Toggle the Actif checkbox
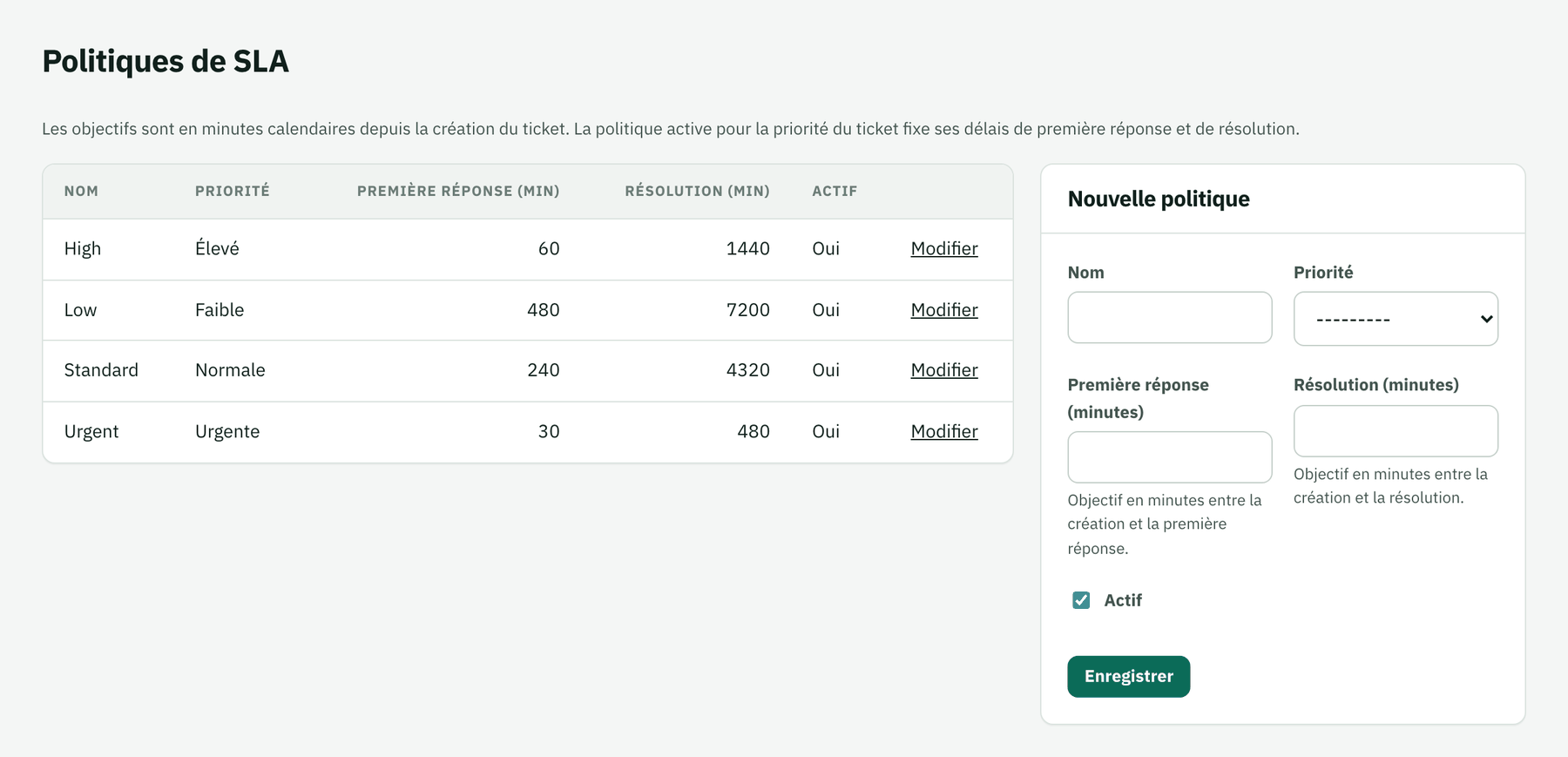 1081,600
